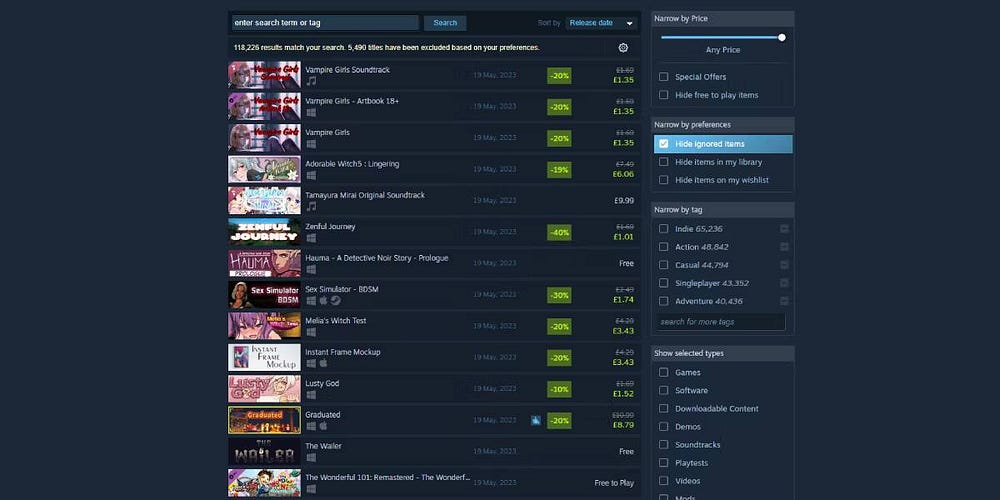Viewport: 1000px width, 500px height.
Task: Click the £9.99 price of Tamayura Mirai
Action: [624, 200]
